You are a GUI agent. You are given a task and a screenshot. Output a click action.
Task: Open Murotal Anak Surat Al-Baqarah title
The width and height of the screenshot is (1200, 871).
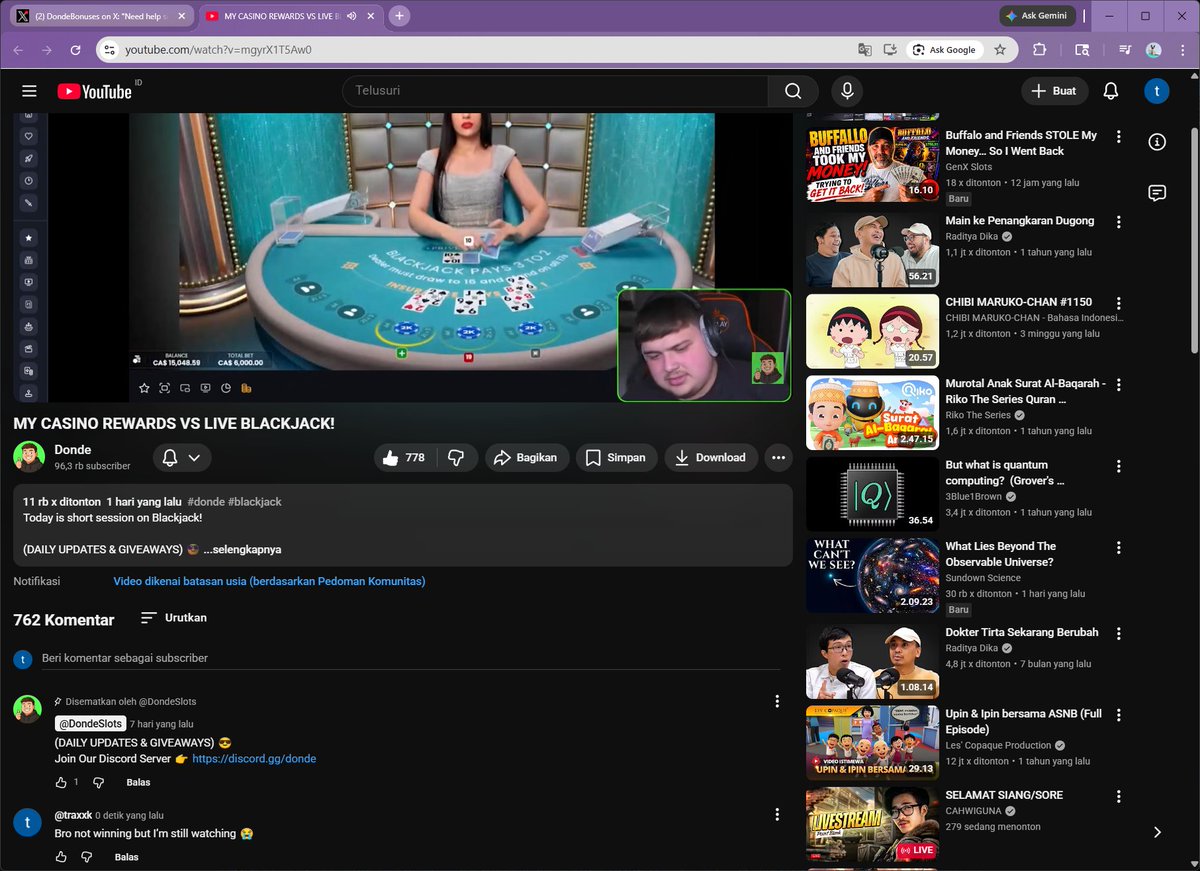pos(1025,391)
